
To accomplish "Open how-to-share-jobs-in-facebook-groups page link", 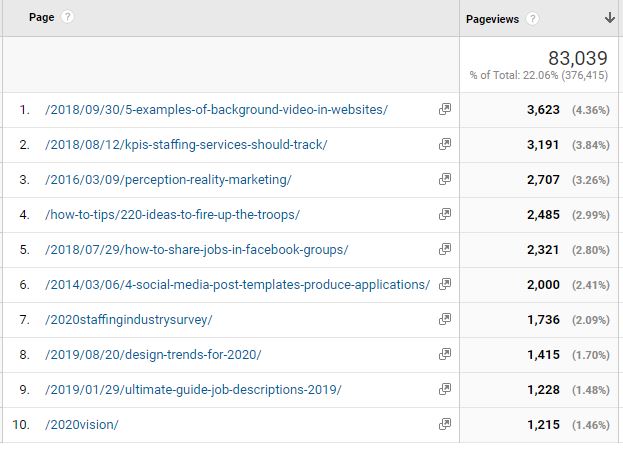I will 197,250.
